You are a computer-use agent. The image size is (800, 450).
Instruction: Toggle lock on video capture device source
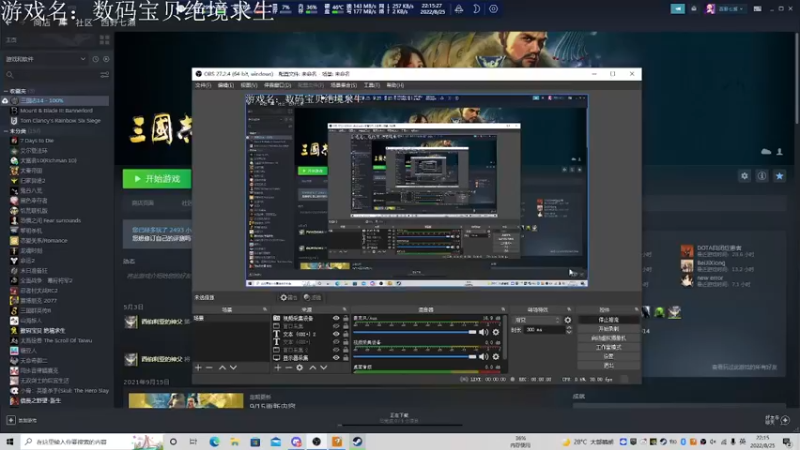[346, 318]
